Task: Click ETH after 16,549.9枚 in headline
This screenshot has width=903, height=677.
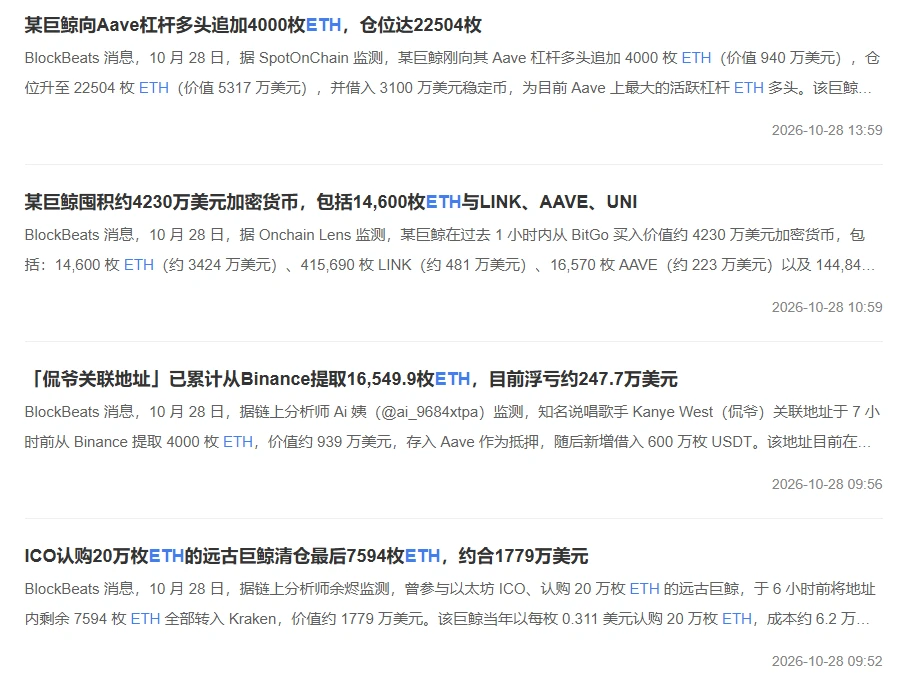Action: point(453,379)
